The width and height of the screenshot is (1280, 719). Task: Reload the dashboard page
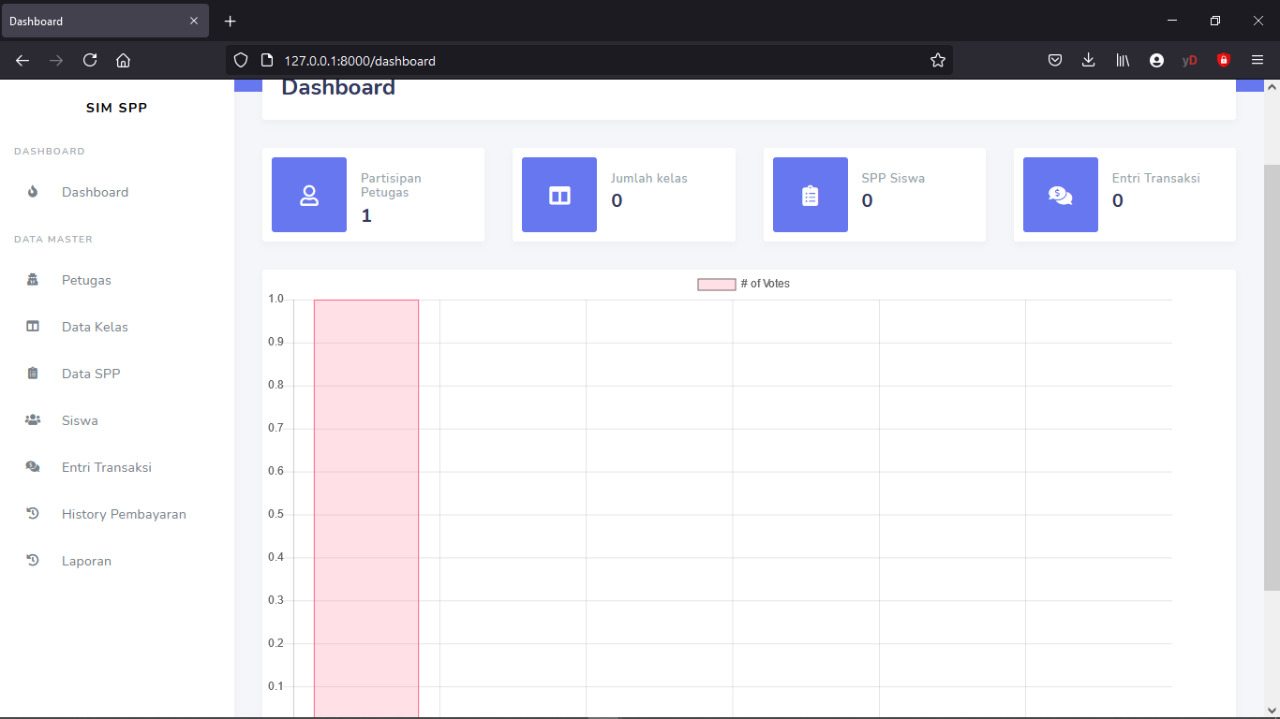tap(90, 60)
